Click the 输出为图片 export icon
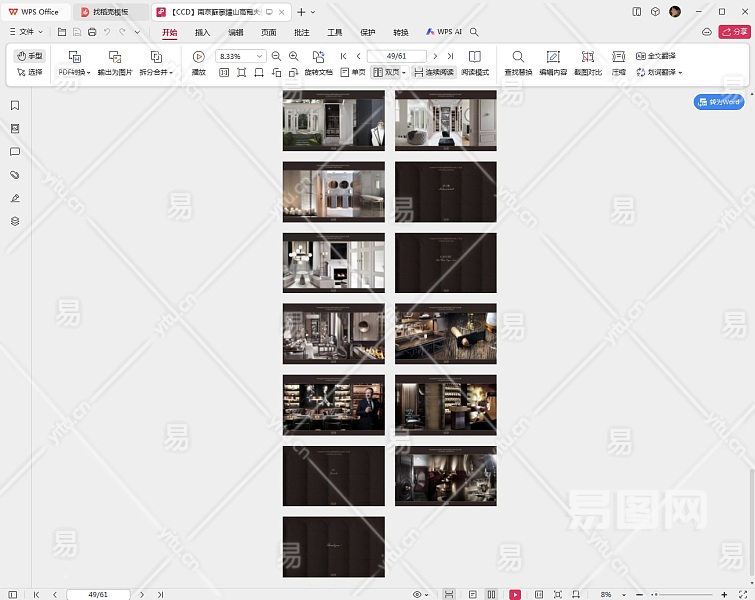Image resolution: width=755 pixels, height=600 pixels. 115,57
